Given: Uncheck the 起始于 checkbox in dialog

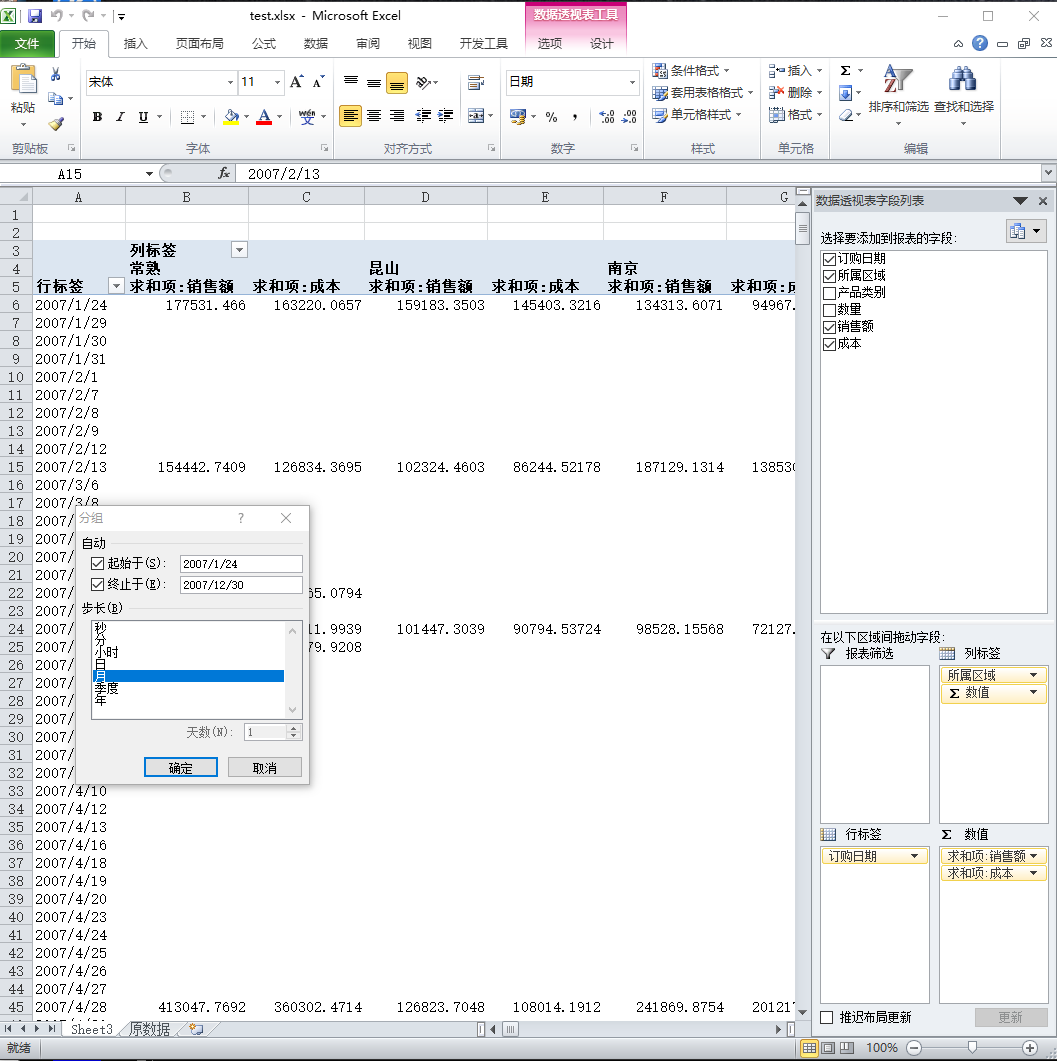Looking at the screenshot, I should (x=97, y=564).
